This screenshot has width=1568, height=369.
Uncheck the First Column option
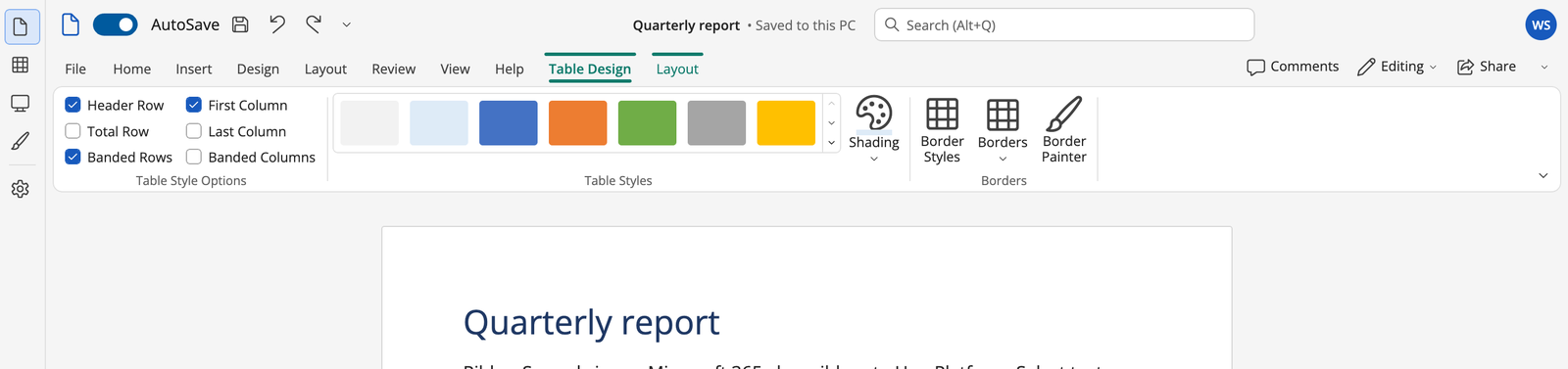click(x=194, y=105)
